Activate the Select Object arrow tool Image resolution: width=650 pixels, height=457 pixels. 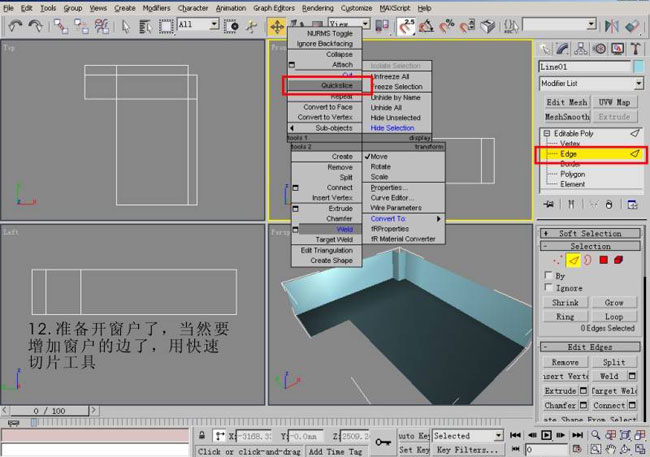click(126, 27)
